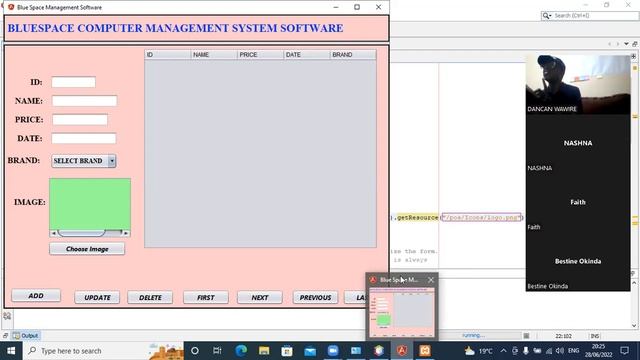Click the image scrollbar left arrow

tap(53, 233)
